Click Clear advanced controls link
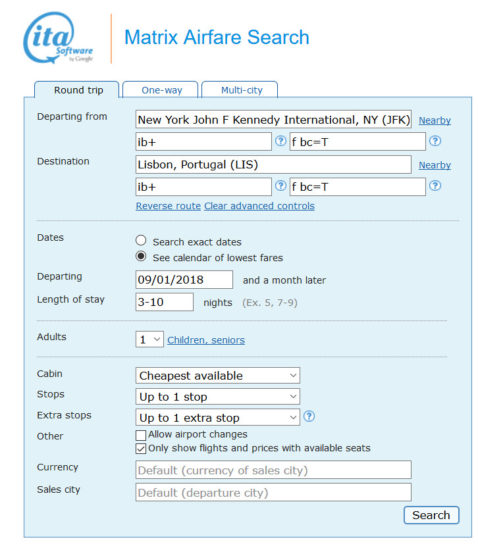This screenshot has width=478, height=550. pos(259,206)
